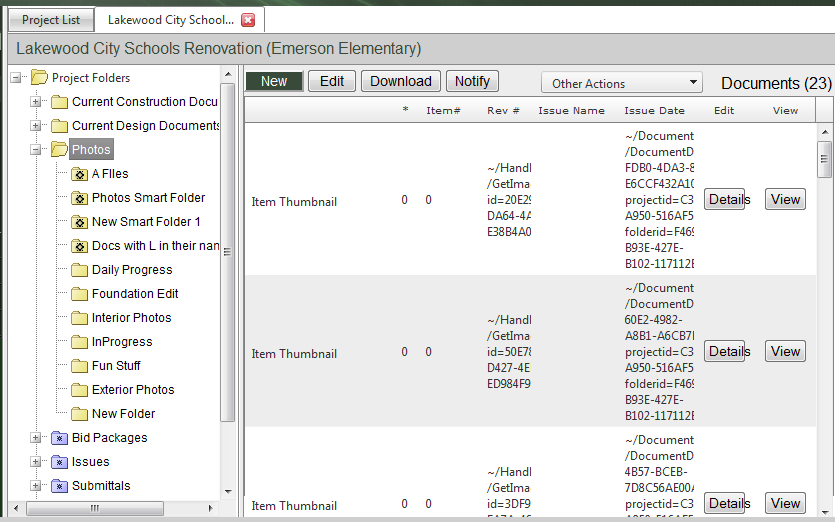Click View for the second document row

[x=785, y=351]
